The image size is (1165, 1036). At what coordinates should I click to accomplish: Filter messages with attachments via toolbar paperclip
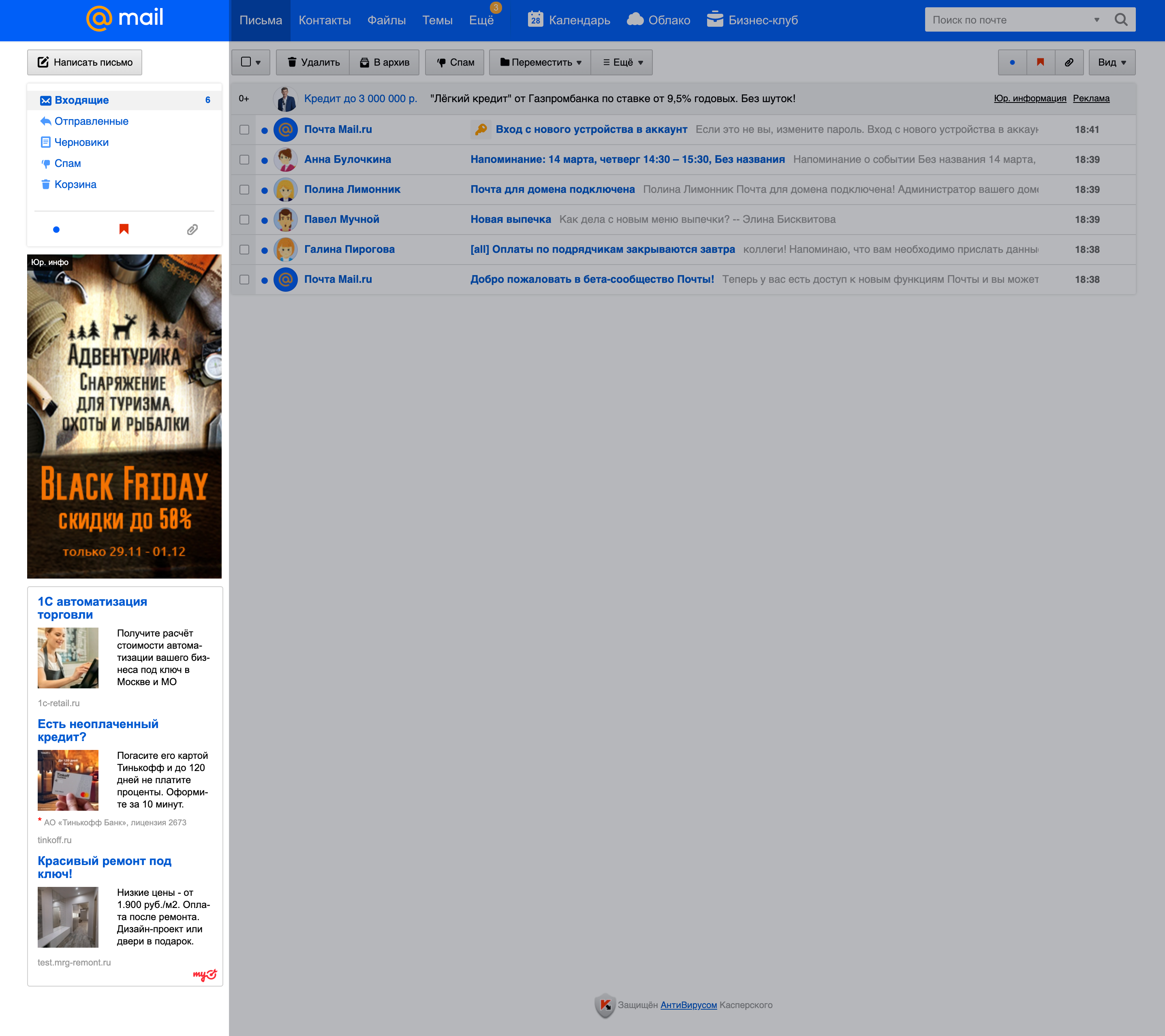pos(1069,62)
